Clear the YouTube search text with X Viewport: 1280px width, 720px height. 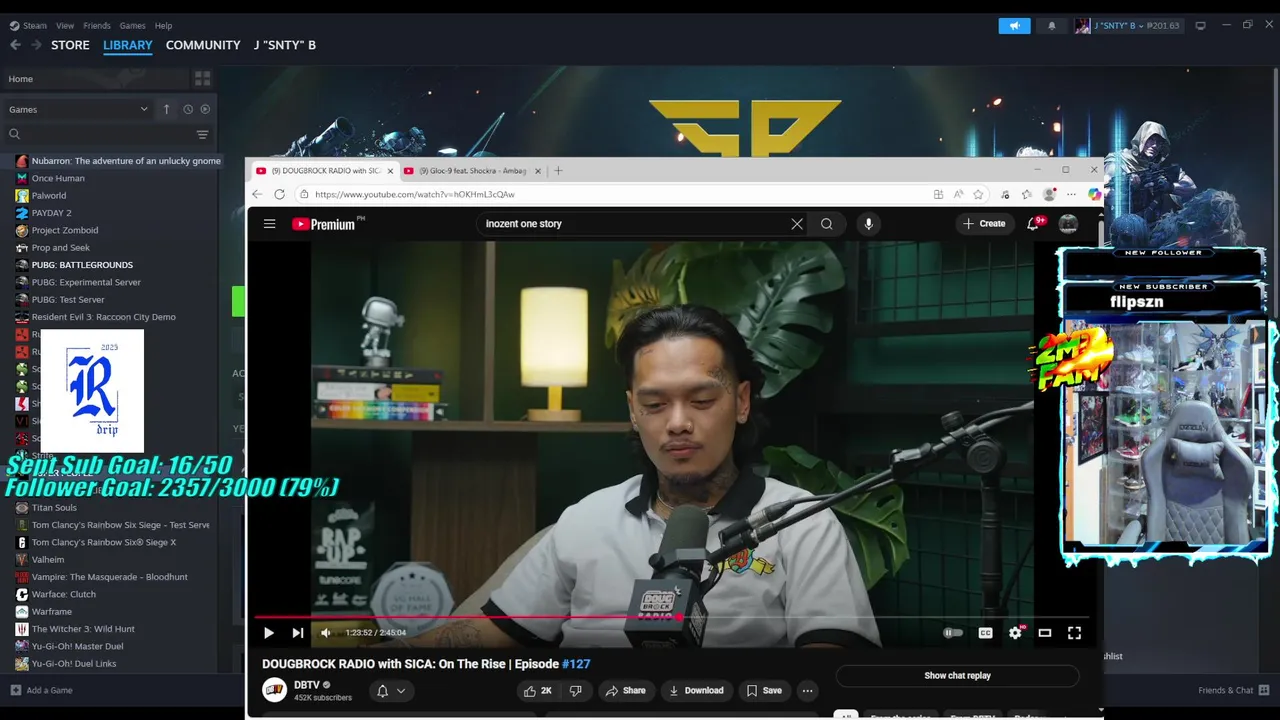pyautogui.click(x=797, y=224)
